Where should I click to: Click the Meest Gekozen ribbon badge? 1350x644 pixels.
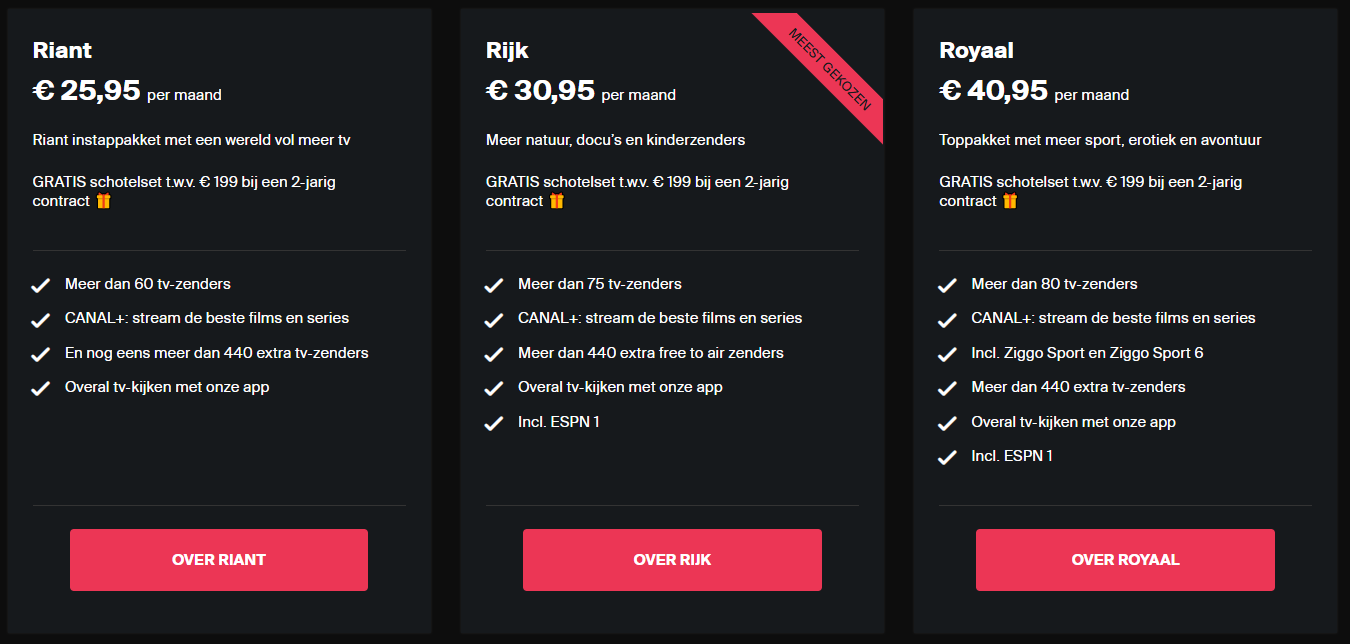[828, 68]
